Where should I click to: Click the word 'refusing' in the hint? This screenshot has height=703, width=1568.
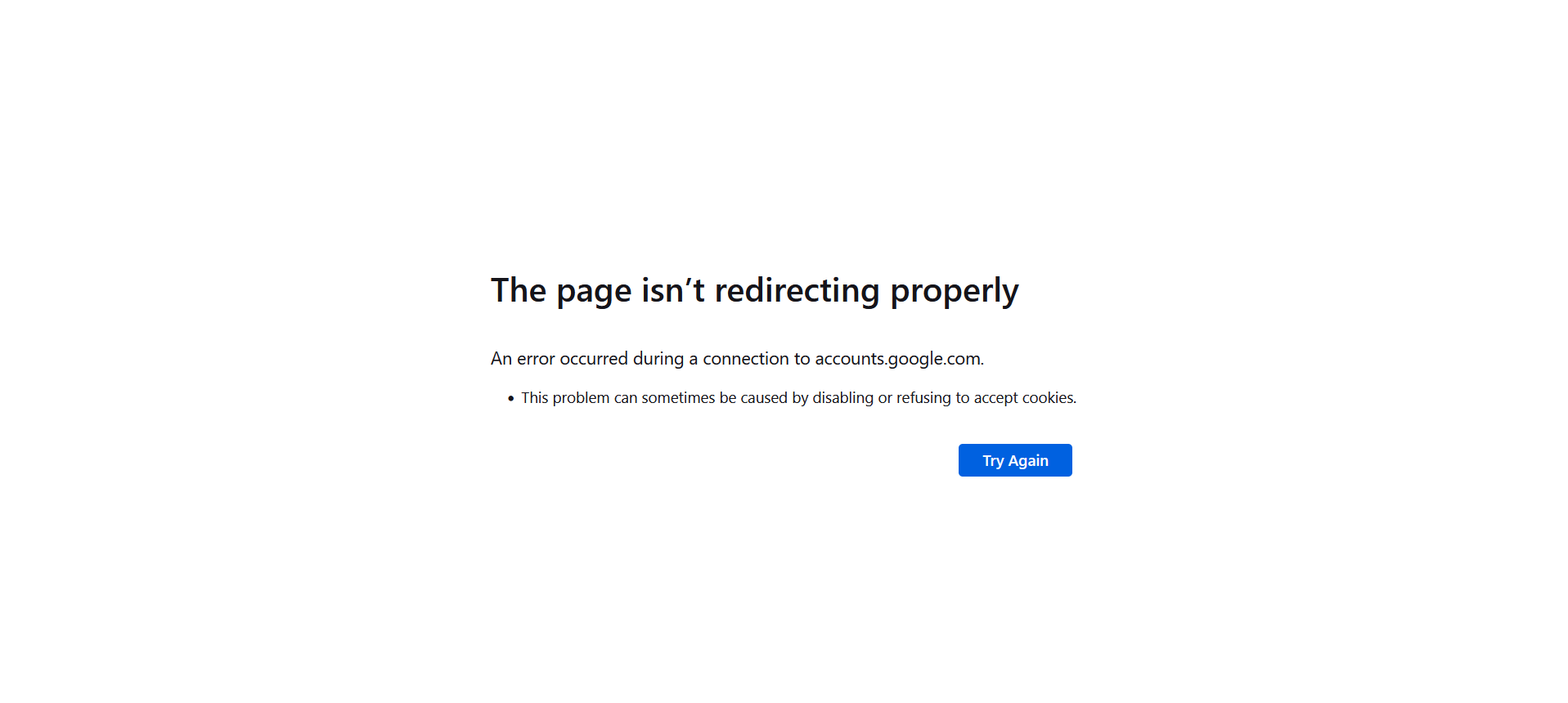pyautogui.click(x=923, y=398)
